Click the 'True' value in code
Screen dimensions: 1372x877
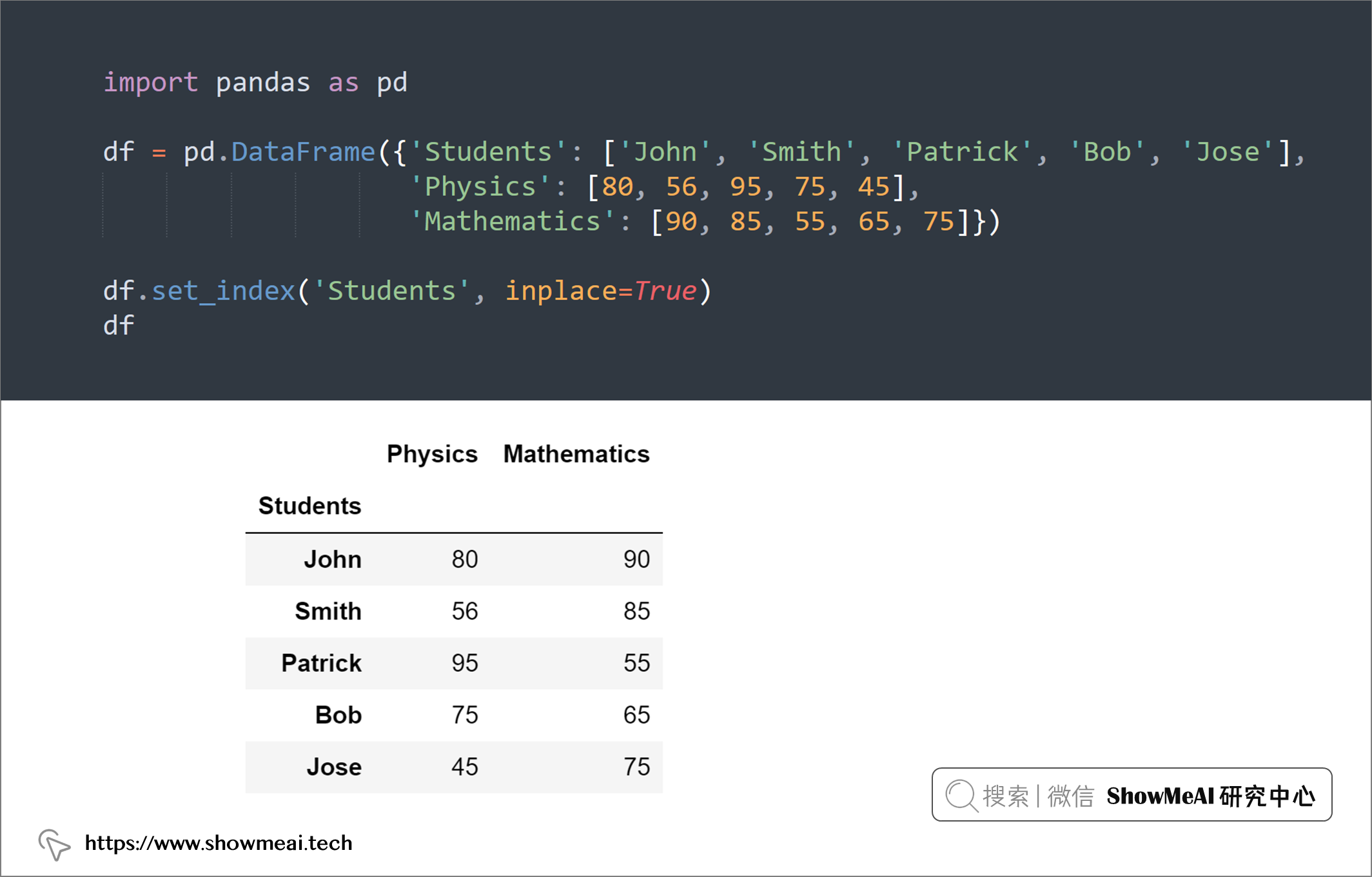(x=665, y=291)
